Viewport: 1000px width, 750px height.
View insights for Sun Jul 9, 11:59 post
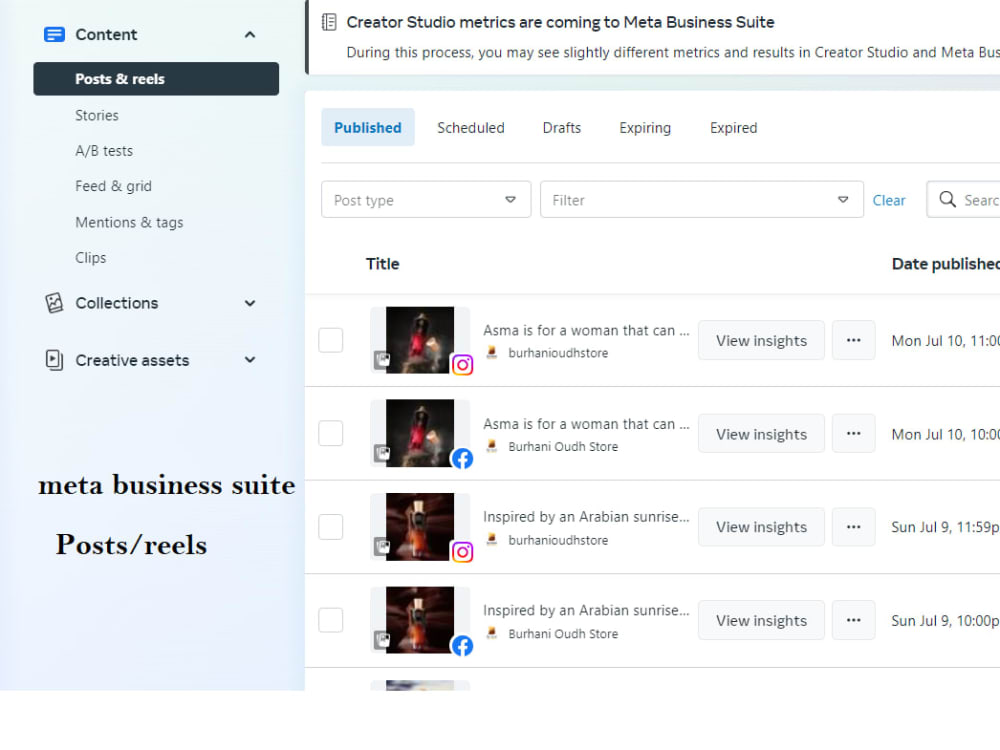point(761,527)
